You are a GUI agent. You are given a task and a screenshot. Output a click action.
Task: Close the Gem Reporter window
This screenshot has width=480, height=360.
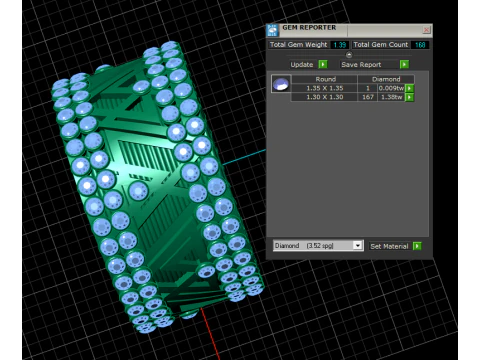pos(426,30)
